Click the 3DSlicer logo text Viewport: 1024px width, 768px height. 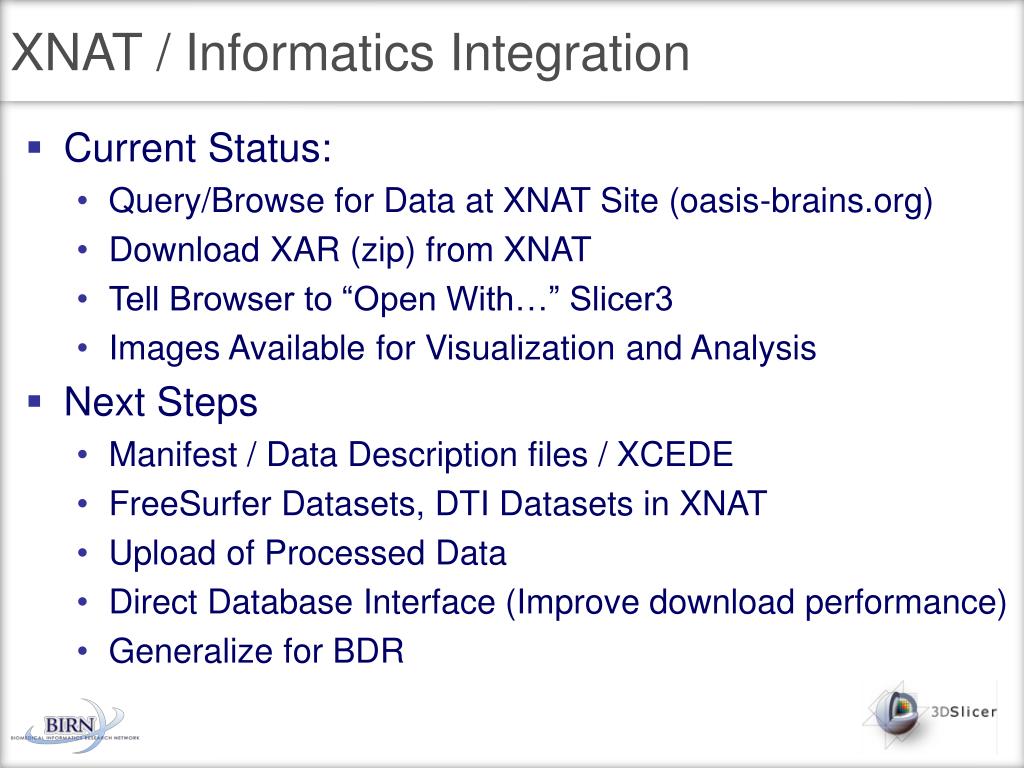(964, 712)
